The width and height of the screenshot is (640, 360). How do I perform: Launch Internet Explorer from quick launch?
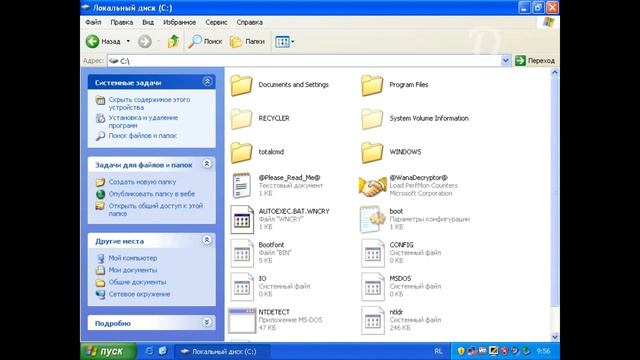(x=149, y=351)
